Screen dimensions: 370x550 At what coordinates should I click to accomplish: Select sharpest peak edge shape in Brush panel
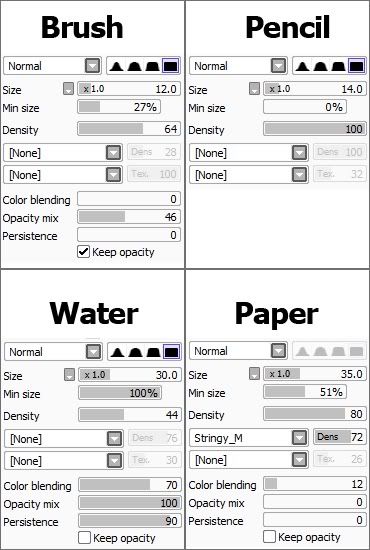[x=116, y=66]
